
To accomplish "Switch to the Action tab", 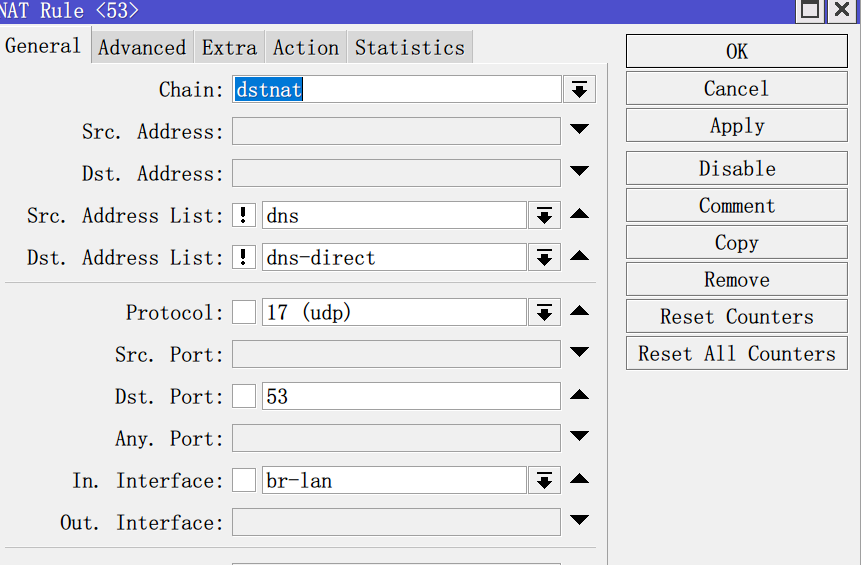I will (305, 47).
